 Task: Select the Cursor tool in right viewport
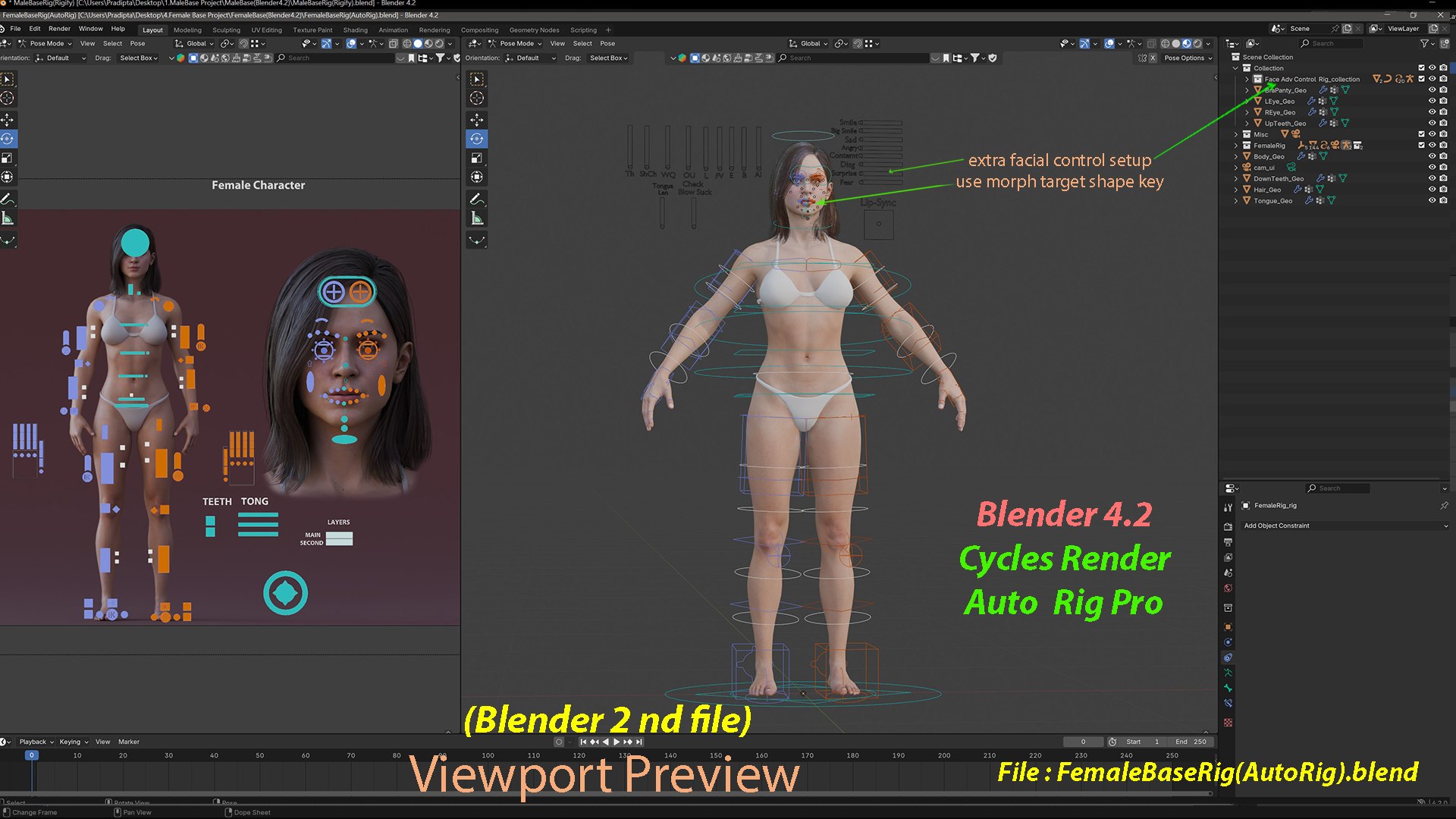(477, 98)
